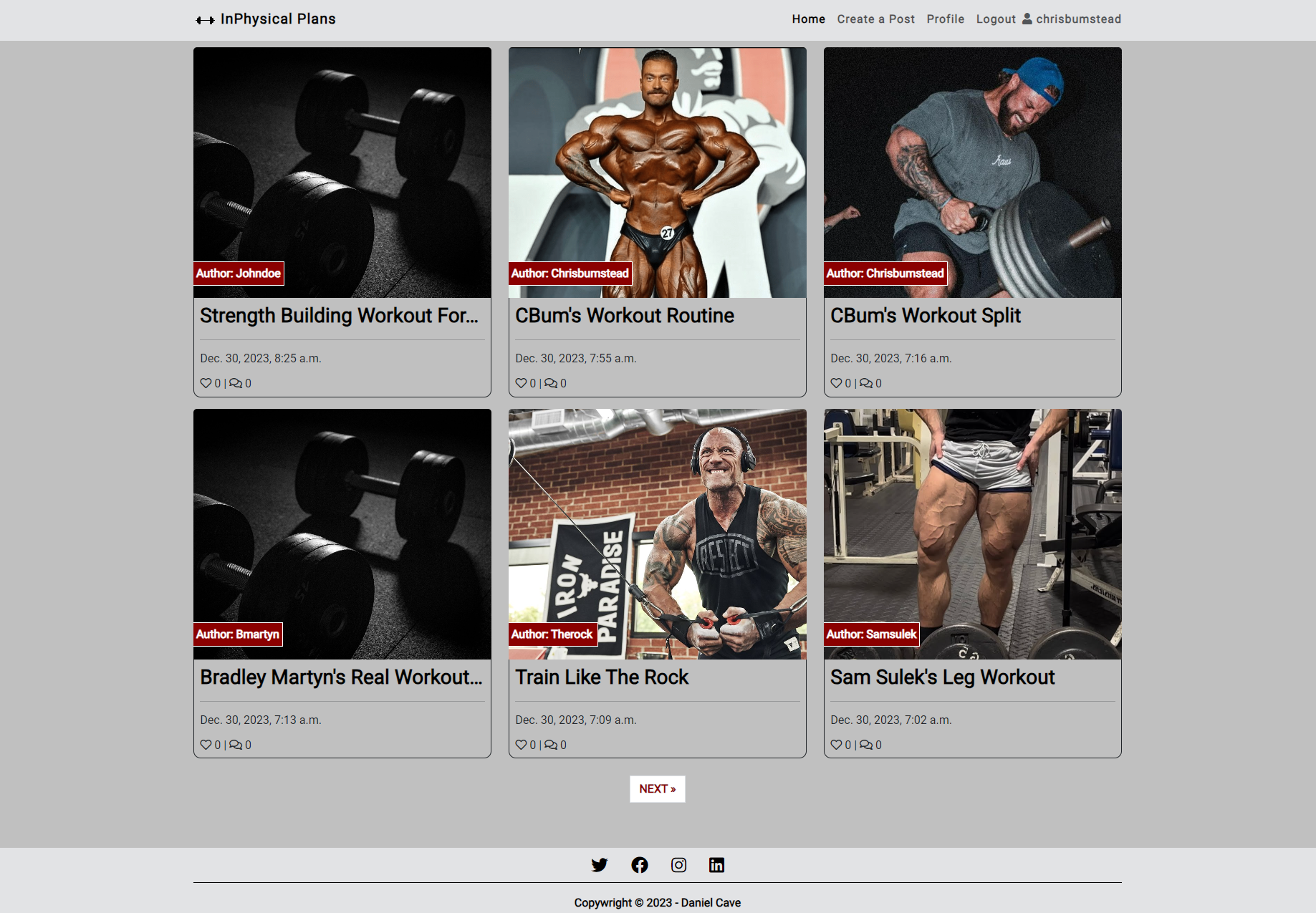Click comment icon on Sam Sulek's Leg Workout
This screenshot has height=913, width=1316.
coord(866,745)
